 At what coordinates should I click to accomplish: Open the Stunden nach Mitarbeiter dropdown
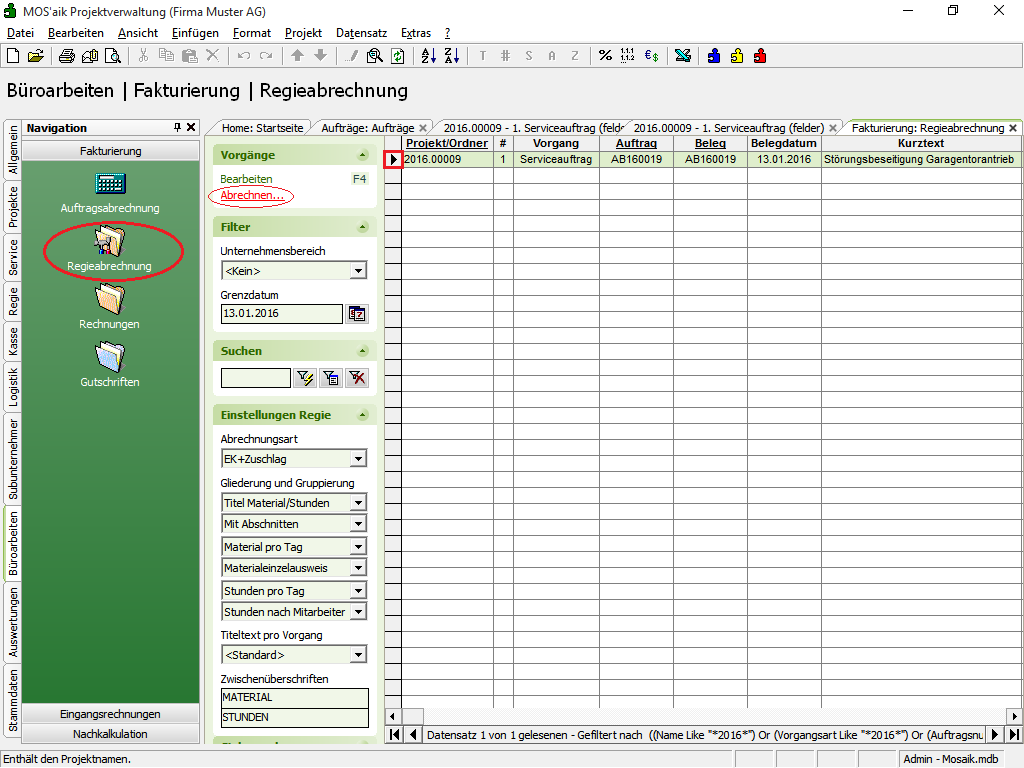click(x=358, y=612)
